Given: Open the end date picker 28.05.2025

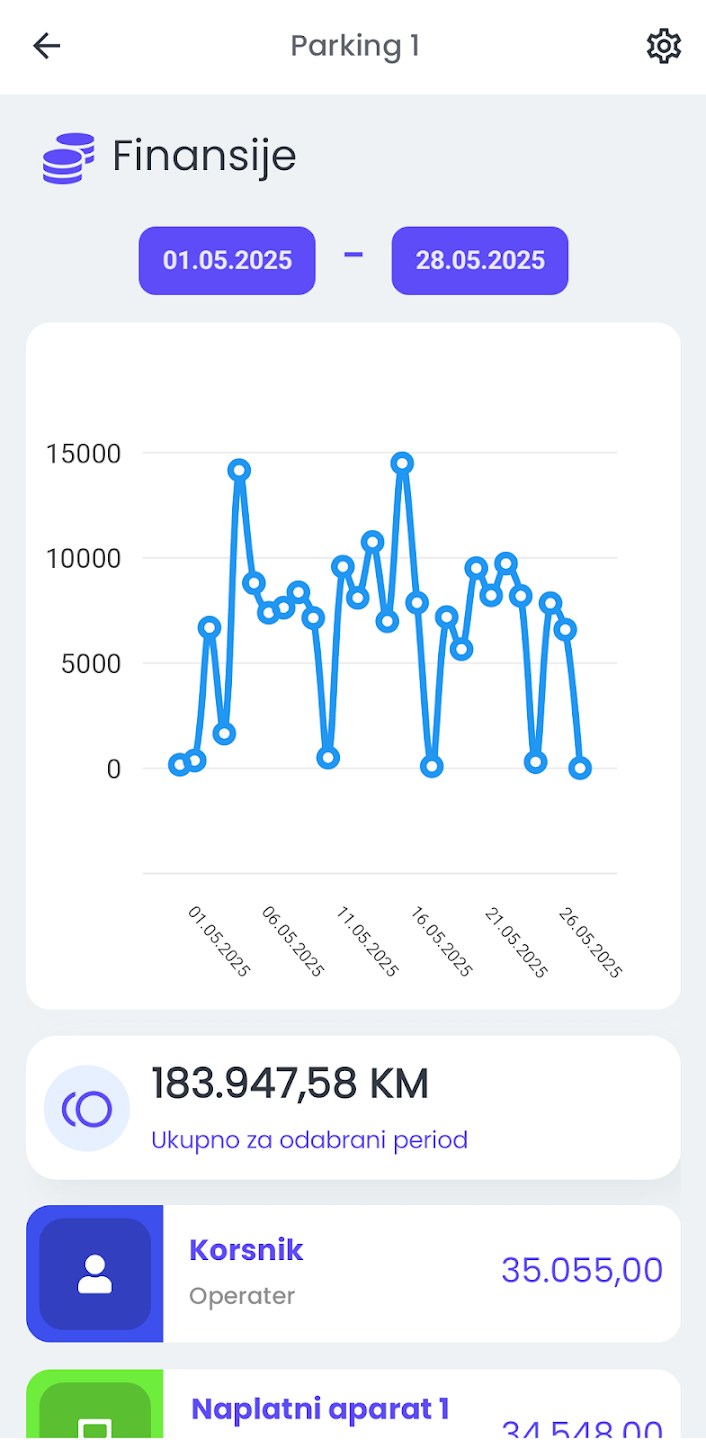Looking at the screenshot, I should pos(480,261).
